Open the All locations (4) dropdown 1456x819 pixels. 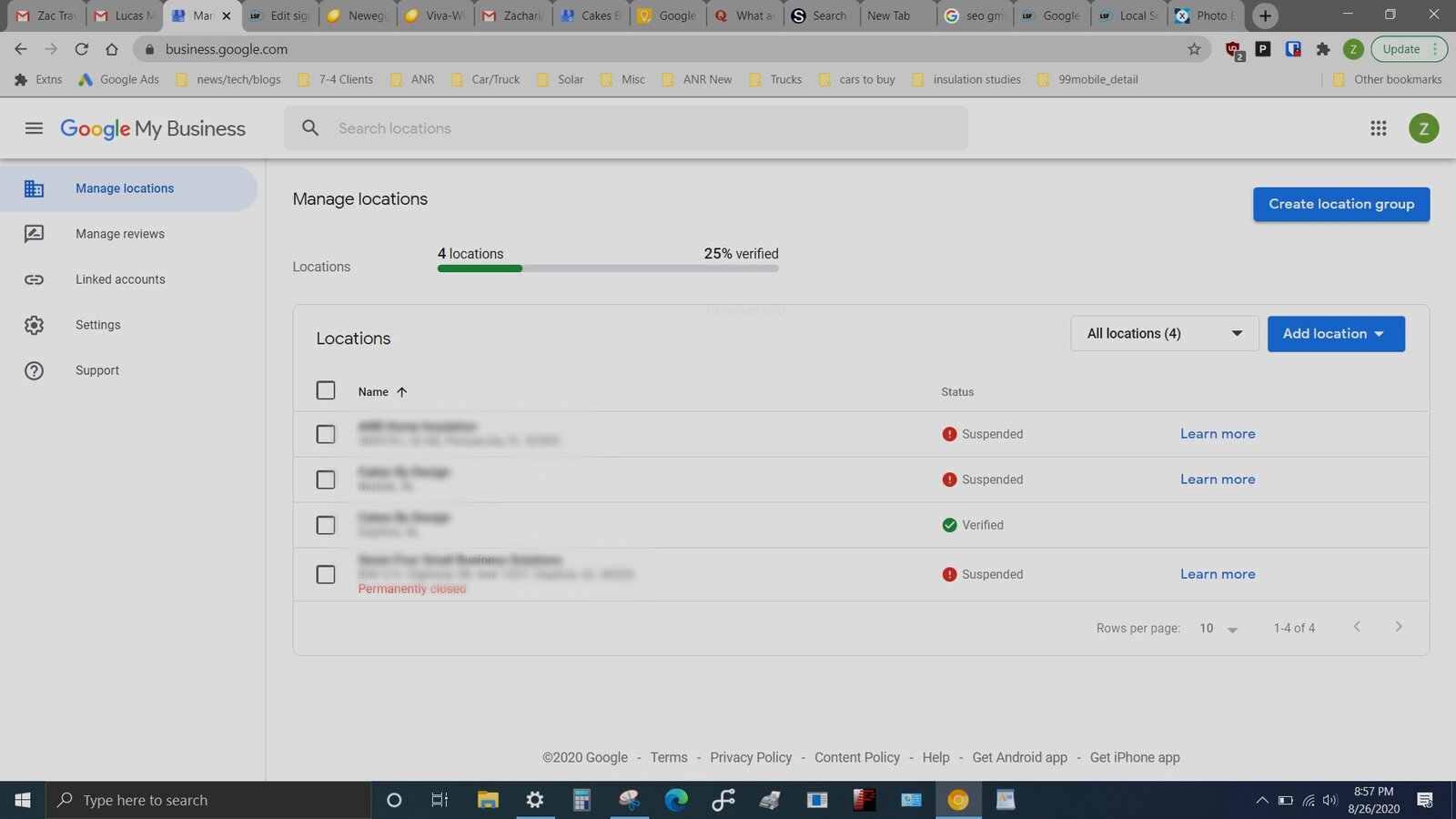click(1165, 334)
